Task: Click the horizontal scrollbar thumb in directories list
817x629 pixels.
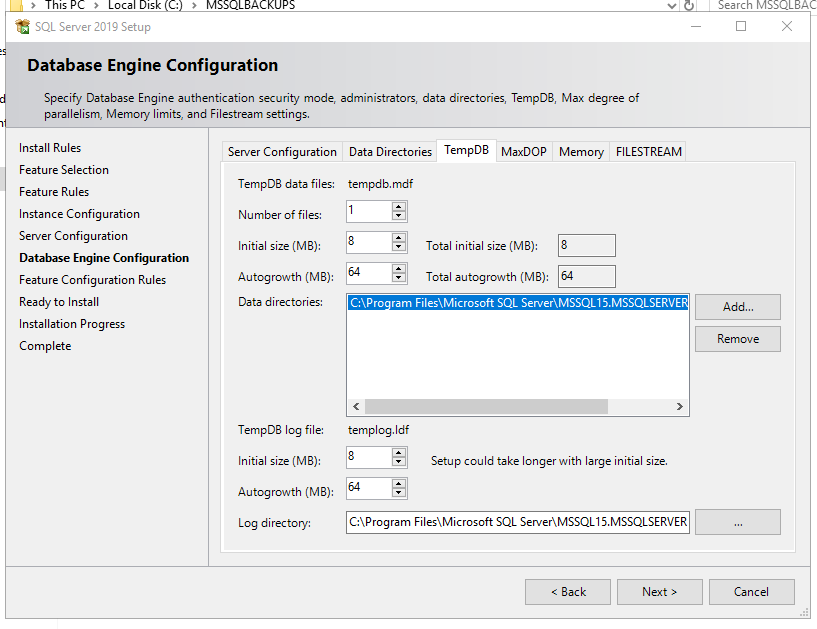Action: point(486,406)
